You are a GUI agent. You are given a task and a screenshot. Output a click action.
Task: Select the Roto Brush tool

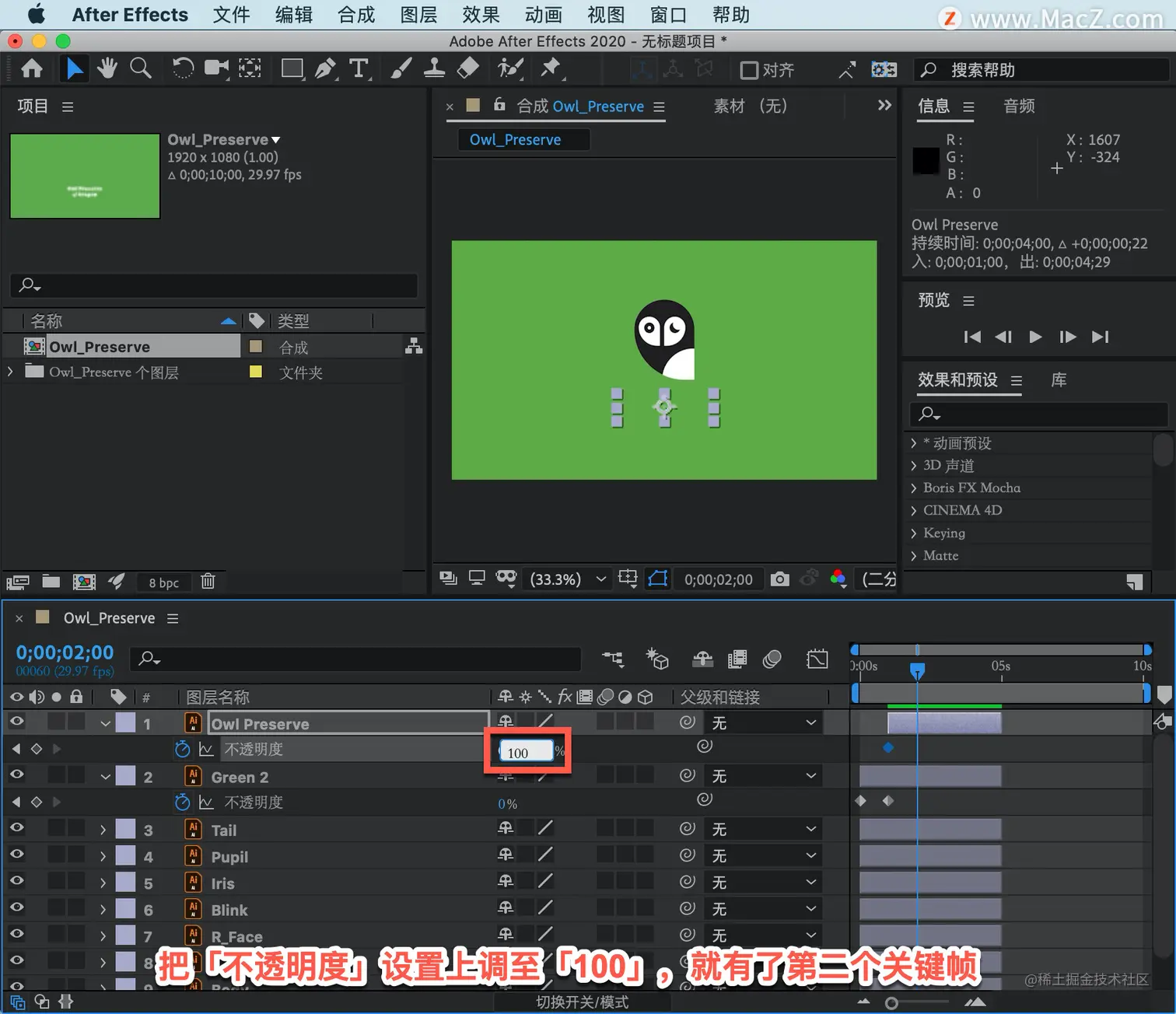[x=510, y=69]
